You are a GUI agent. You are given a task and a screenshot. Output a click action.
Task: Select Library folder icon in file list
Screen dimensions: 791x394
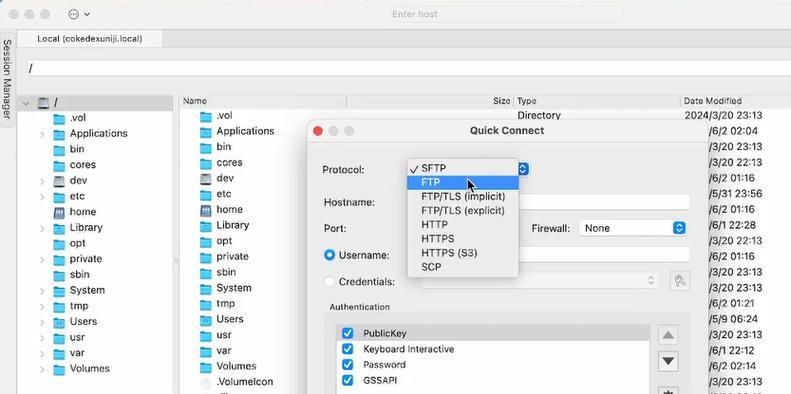coord(205,226)
